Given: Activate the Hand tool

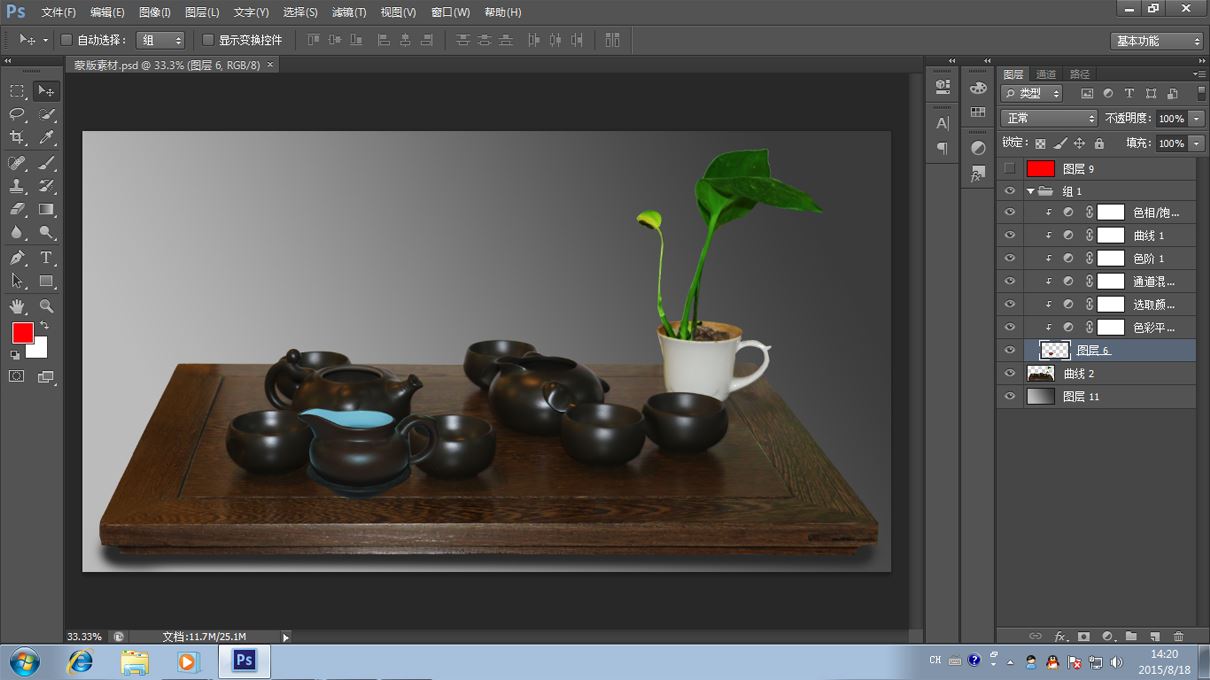Looking at the screenshot, I should coord(17,306).
